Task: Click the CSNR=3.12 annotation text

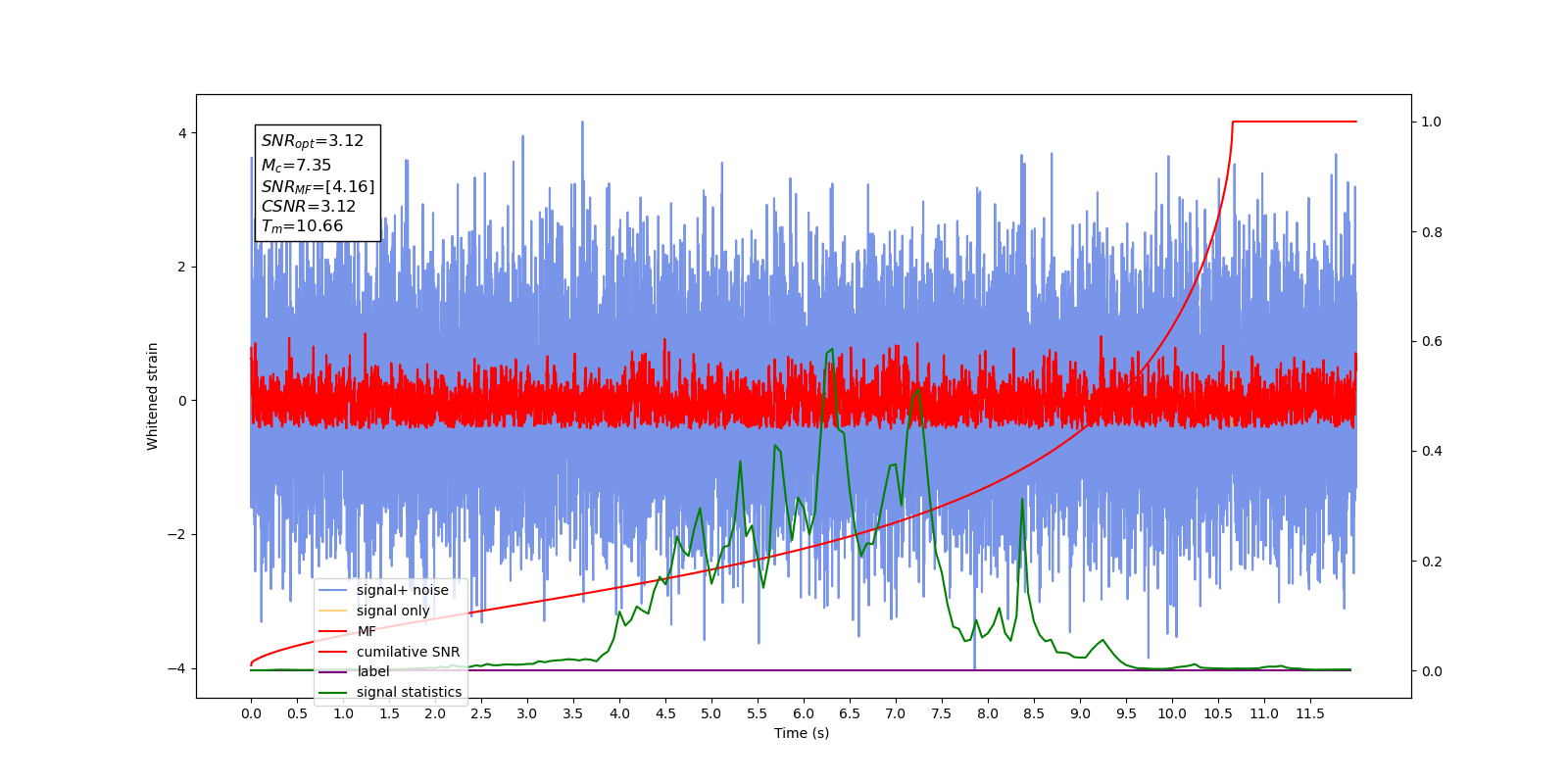Action: [x=309, y=206]
